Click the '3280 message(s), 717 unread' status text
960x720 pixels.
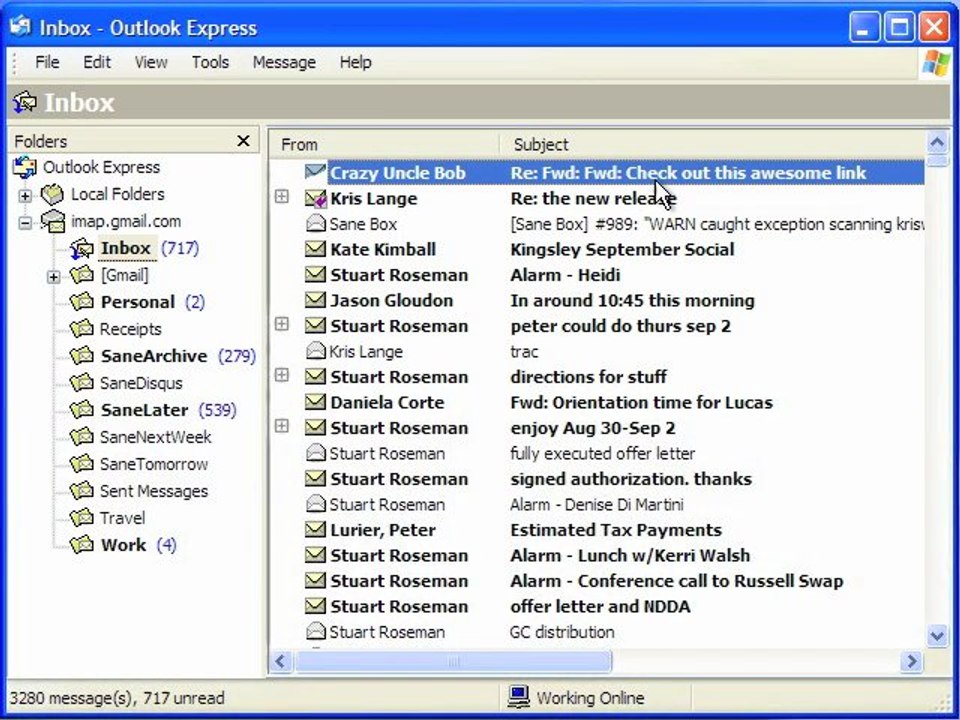[x=117, y=698]
